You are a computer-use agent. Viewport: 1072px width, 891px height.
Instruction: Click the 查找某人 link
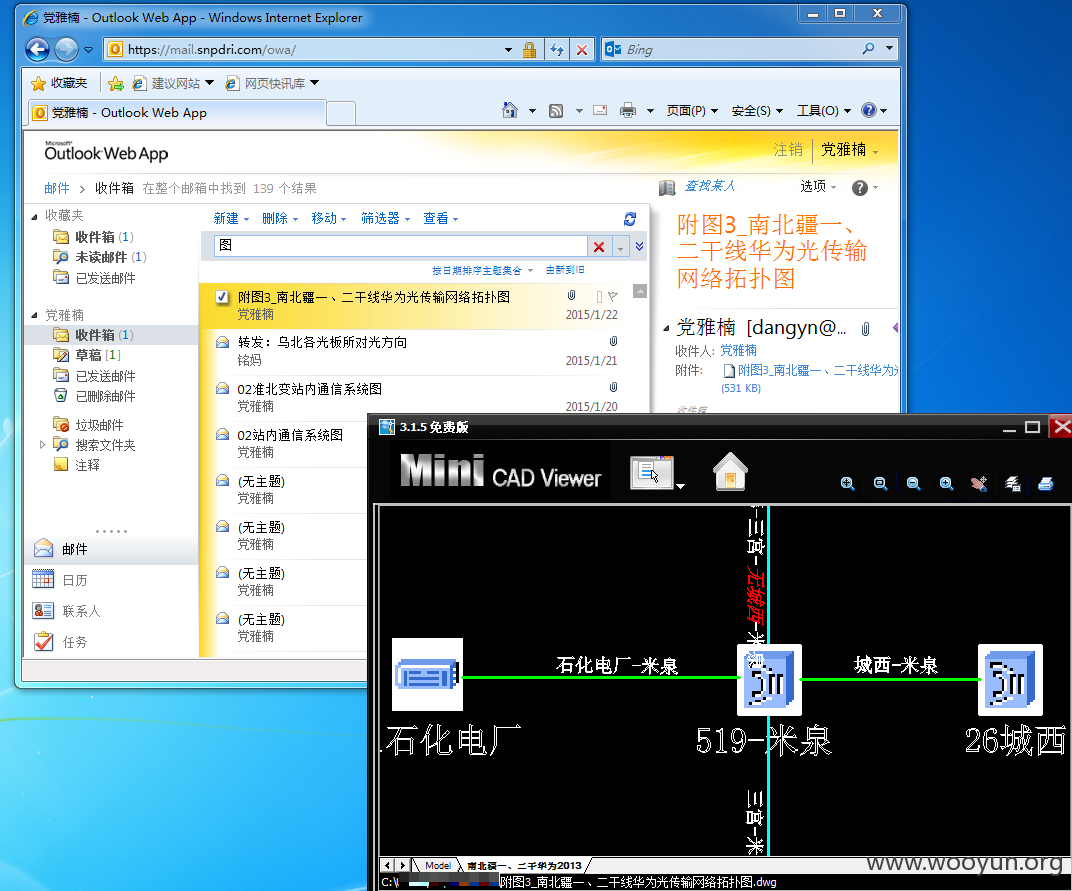click(x=710, y=186)
